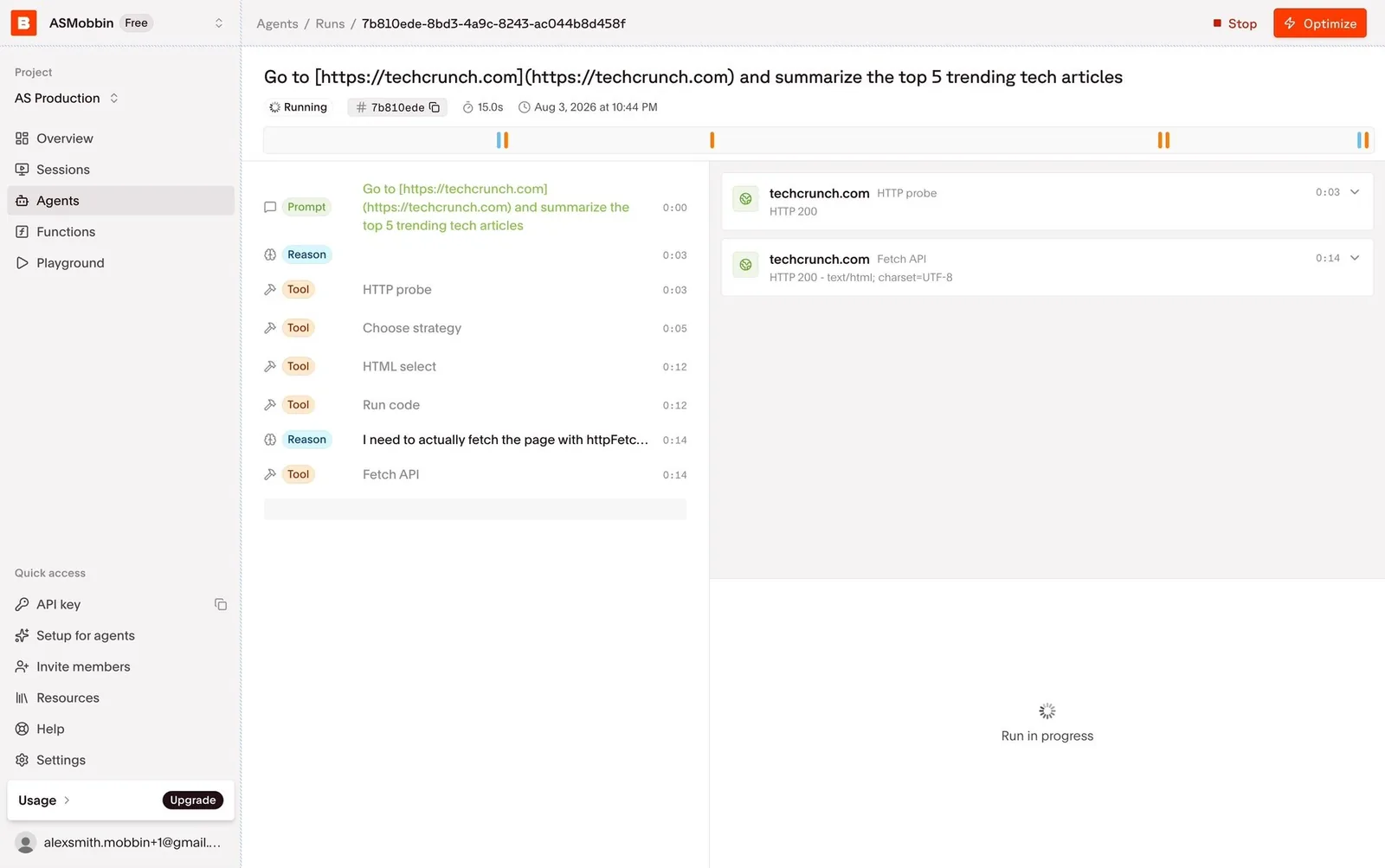The image size is (1385, 868).
Task: Click the Fetch API card globe icon
Action: click(x=745, y=265)
